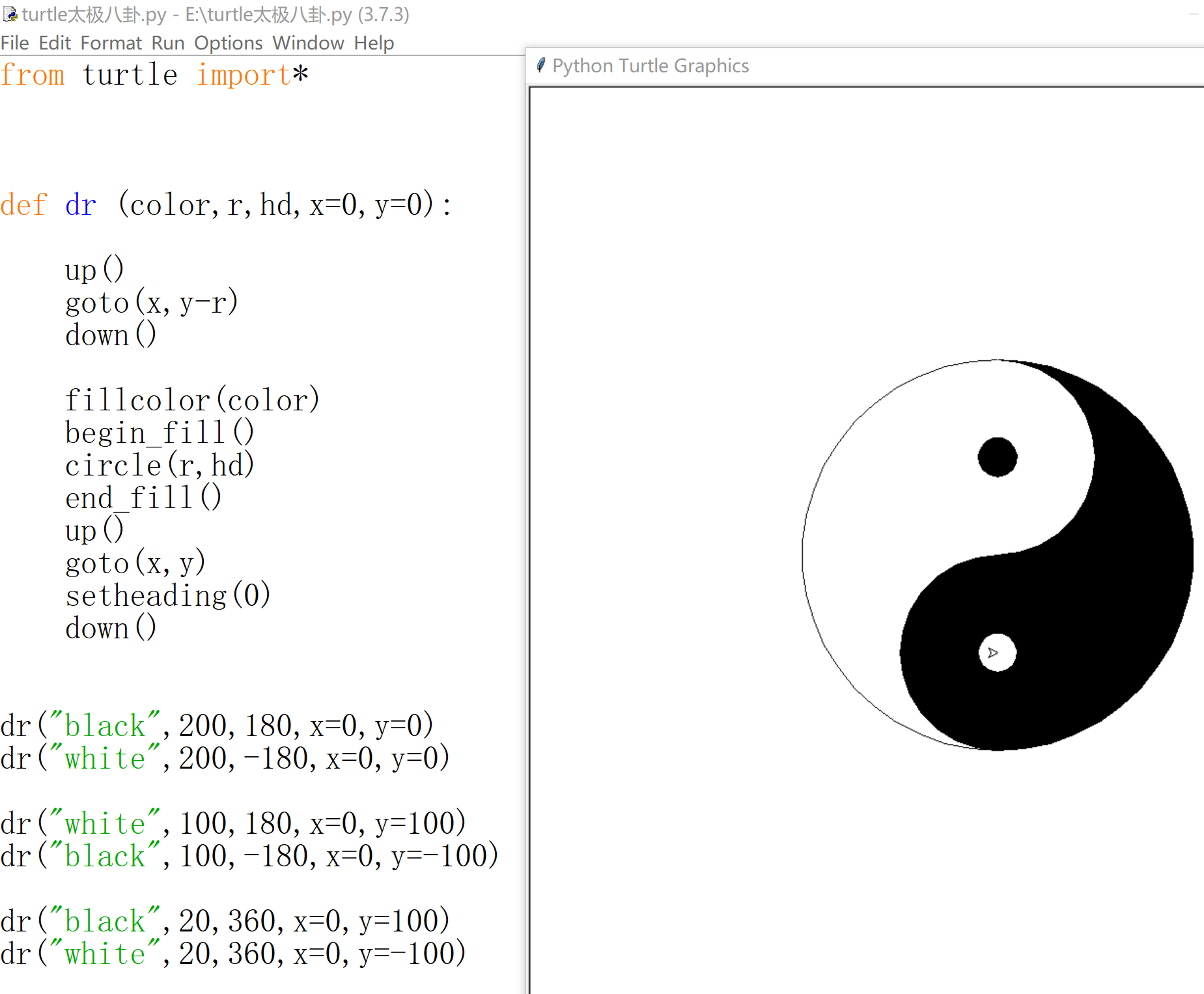Click the line 'end_fill()'

click(x=143, y=498)
